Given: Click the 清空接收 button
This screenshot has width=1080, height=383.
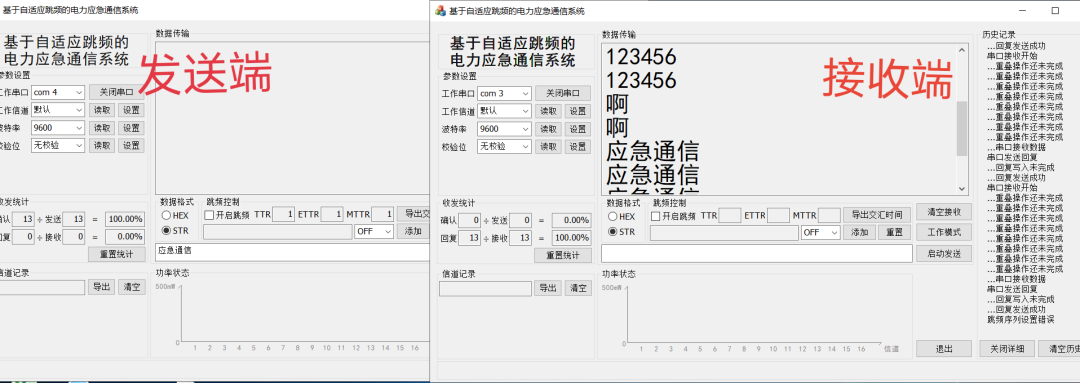Looking at the screenshot, I should pos(944,212).
